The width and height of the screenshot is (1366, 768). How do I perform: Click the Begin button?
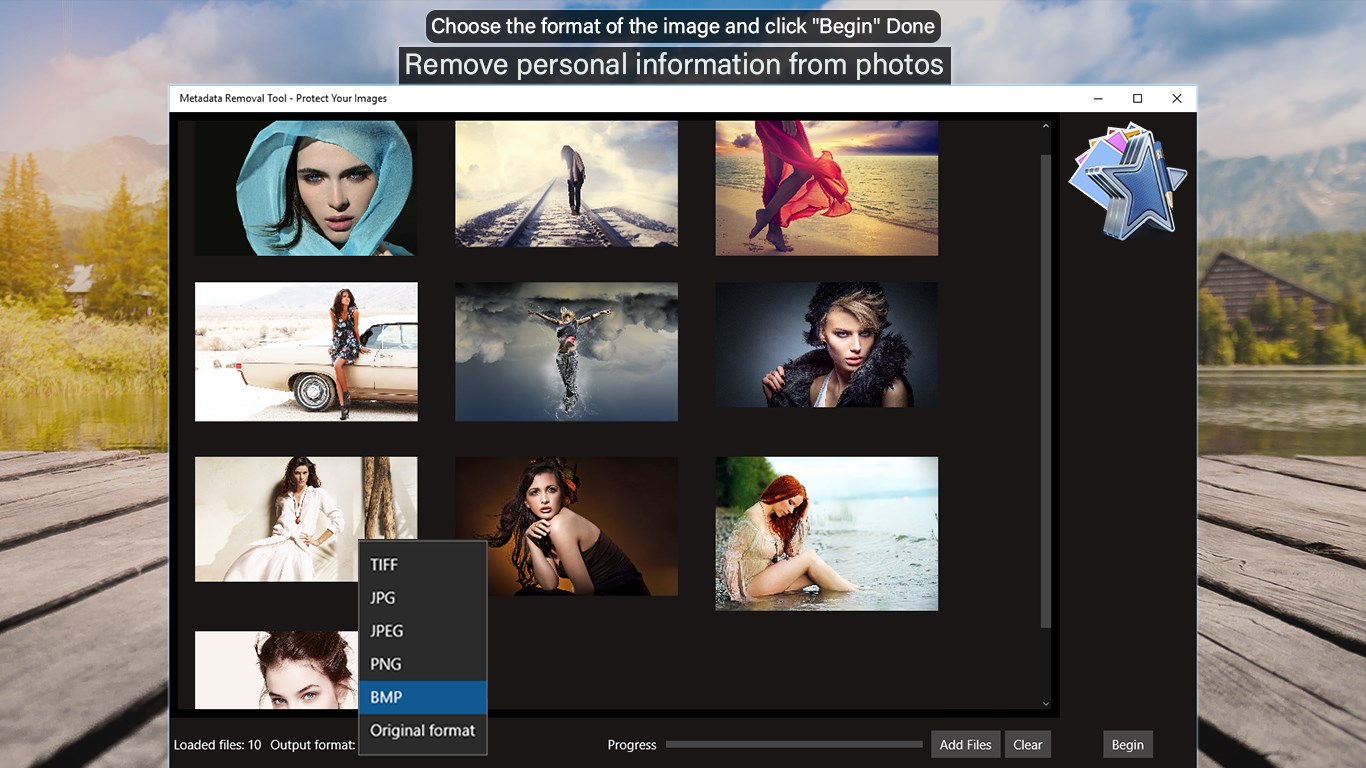[1128, 744]
